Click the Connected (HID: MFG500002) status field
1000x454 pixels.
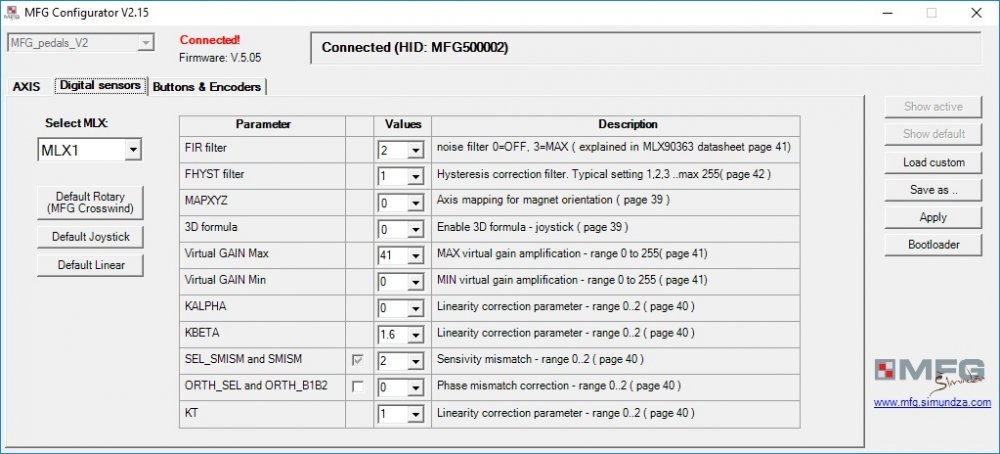click(645, 48)
